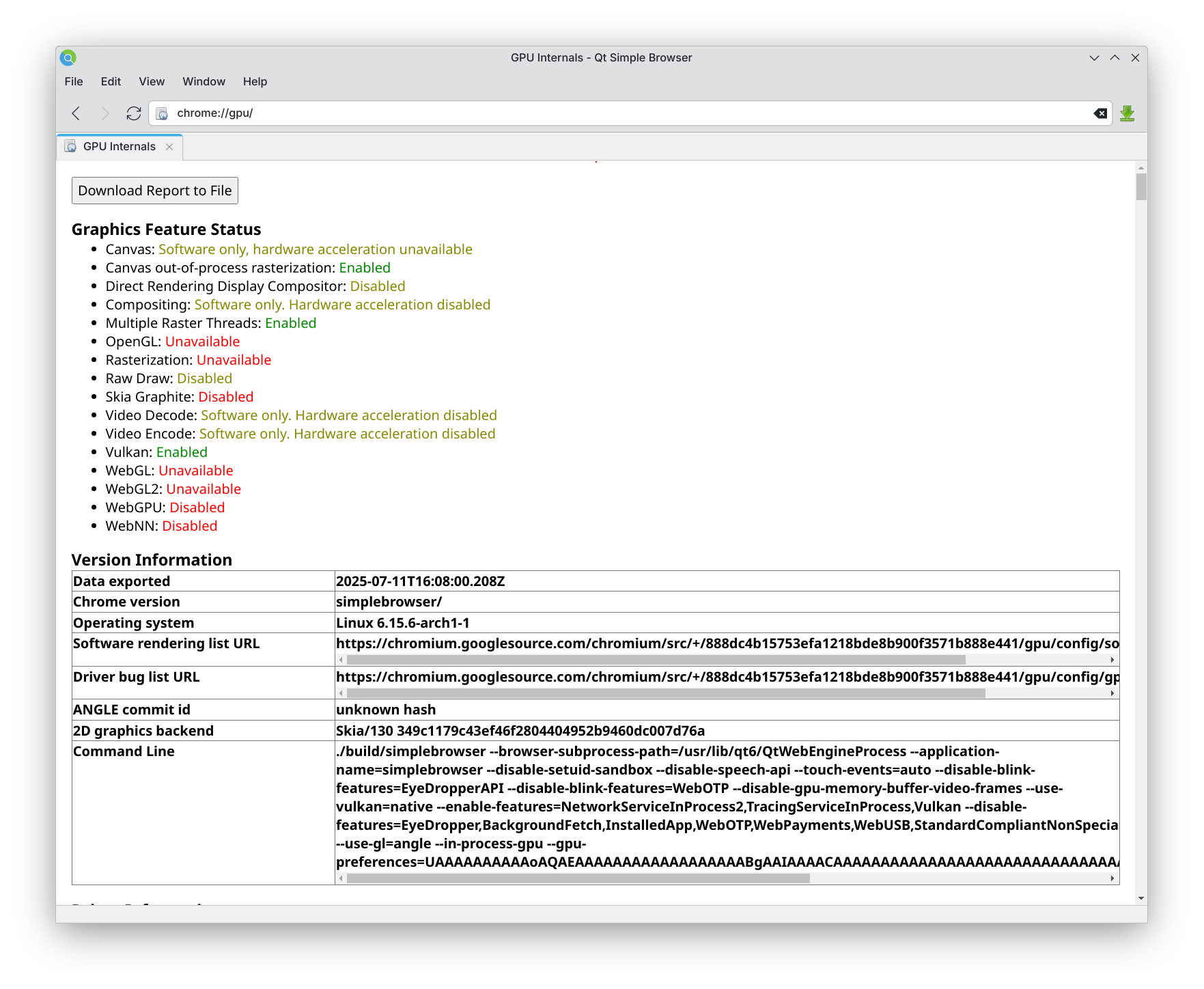
Task: Open the Help menu
Action: [x=255, y=82]
